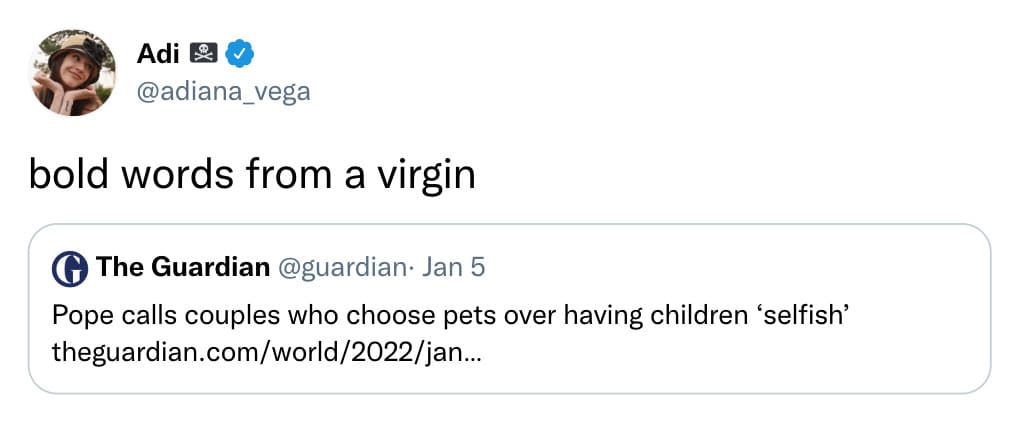Screen dimensions: 1019x422
Task: Click the headline starting "Pope calls couples"
Action: tap(452, 317)
